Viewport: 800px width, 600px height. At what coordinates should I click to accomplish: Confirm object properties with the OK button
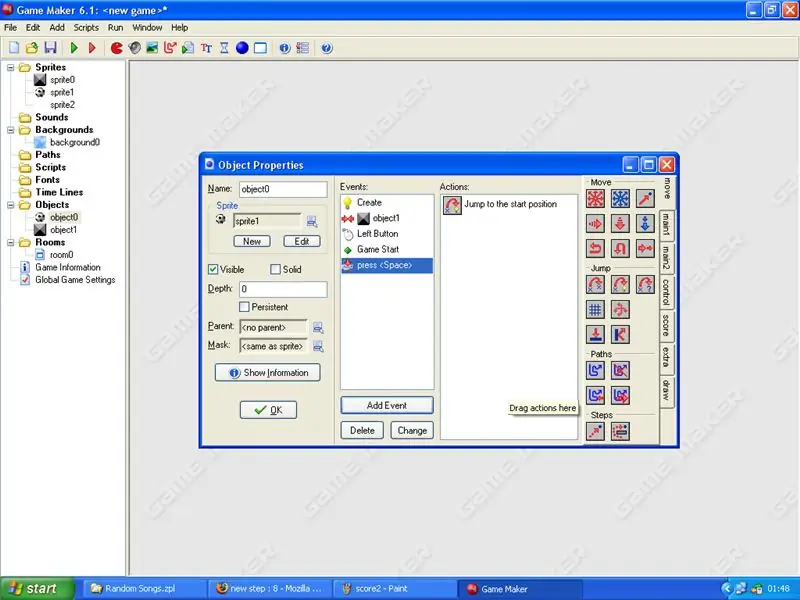(x=268, y=410)
